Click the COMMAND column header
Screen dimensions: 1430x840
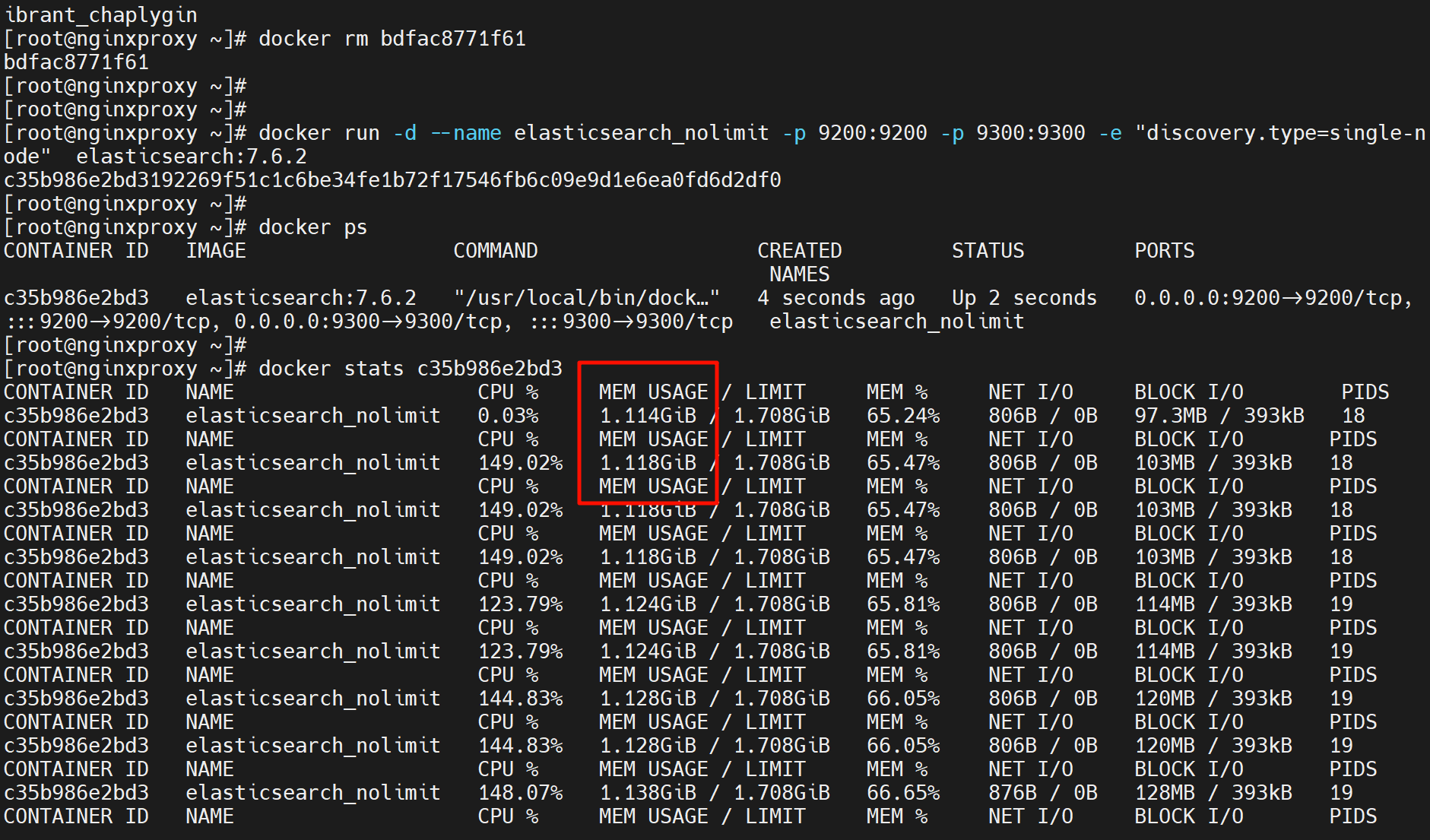click(x=495, y=251)
